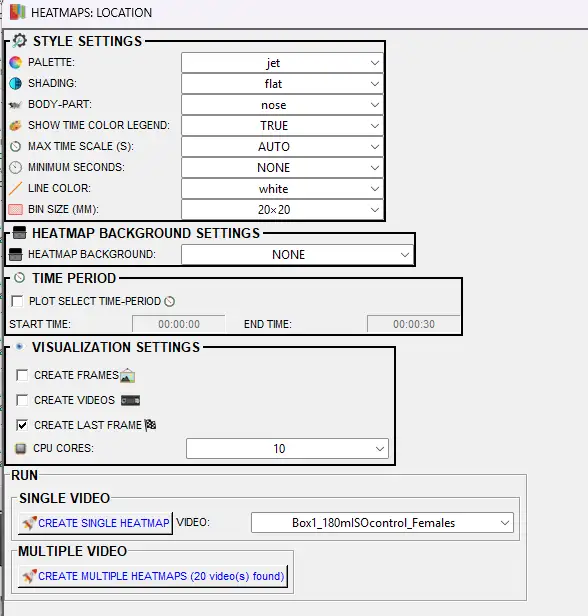This screenshot has height=616, width=588.
Task: Click the flag icon next to Create Last Frame
Action: 150,425
